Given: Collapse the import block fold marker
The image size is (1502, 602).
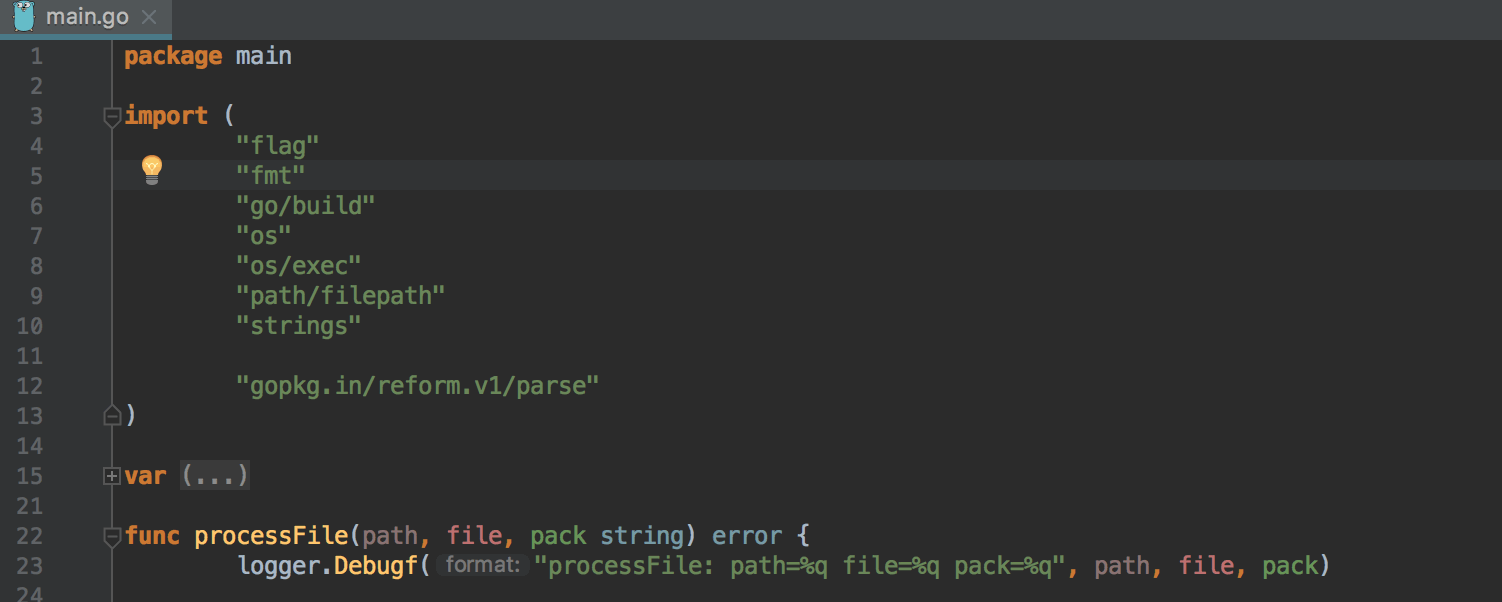Looking at the screenshot, I should 112,117.
